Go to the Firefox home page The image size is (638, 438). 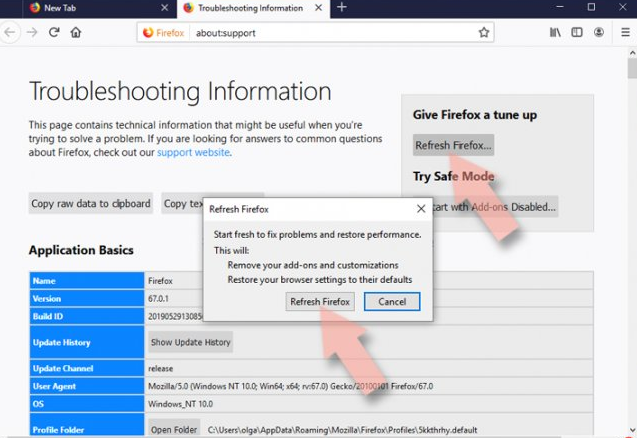click(75, 32)
